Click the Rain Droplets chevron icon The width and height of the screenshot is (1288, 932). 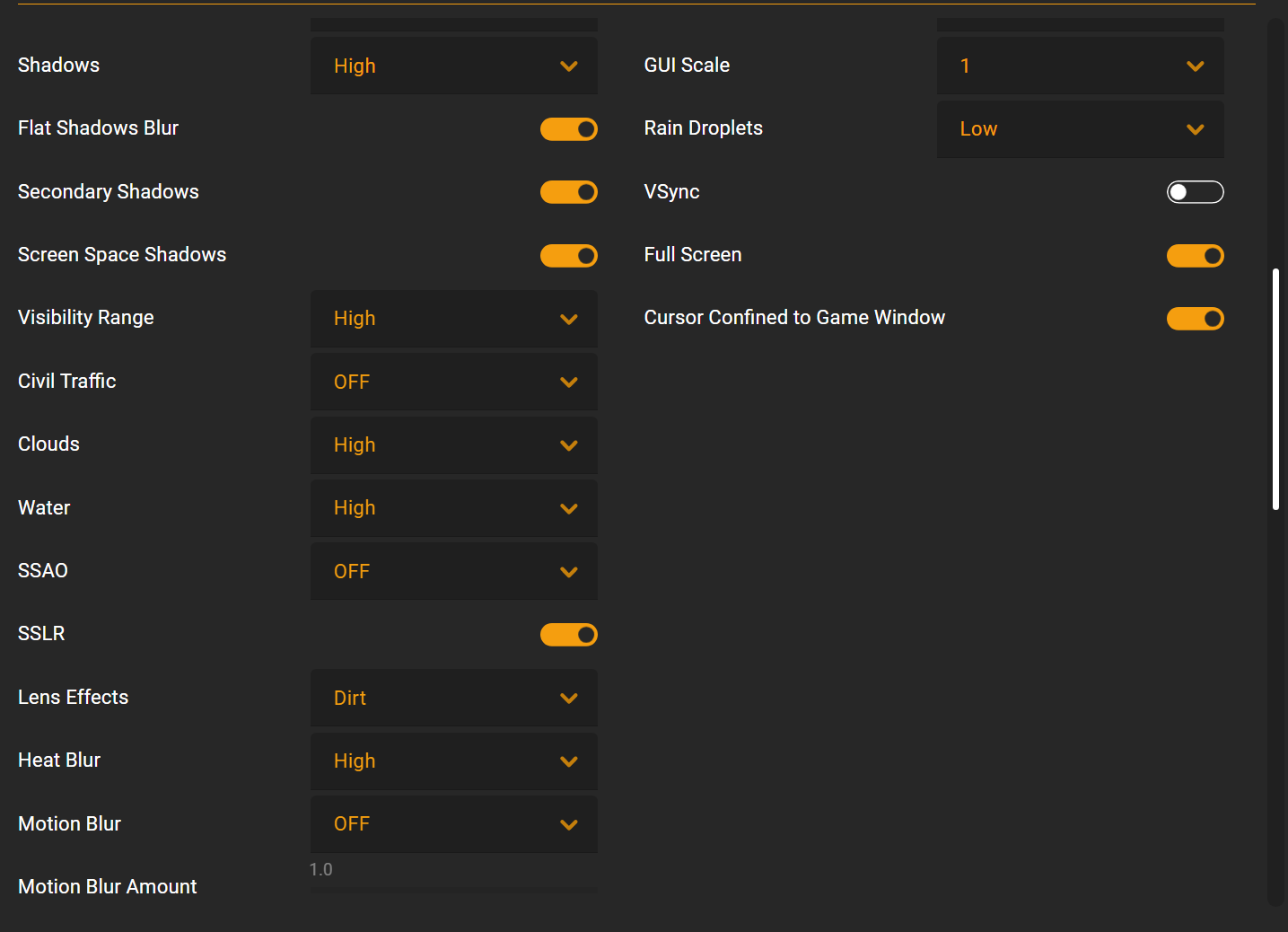(1195, 129)
